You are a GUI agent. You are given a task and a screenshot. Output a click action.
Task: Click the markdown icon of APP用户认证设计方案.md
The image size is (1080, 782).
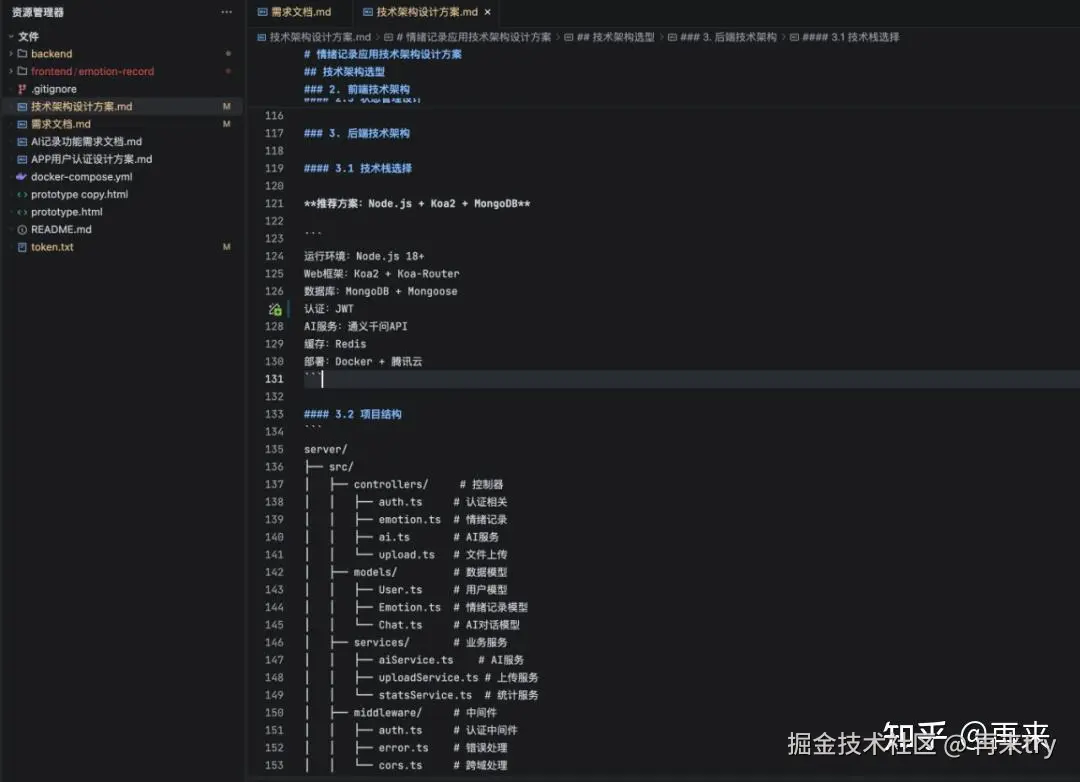[22, 159]
